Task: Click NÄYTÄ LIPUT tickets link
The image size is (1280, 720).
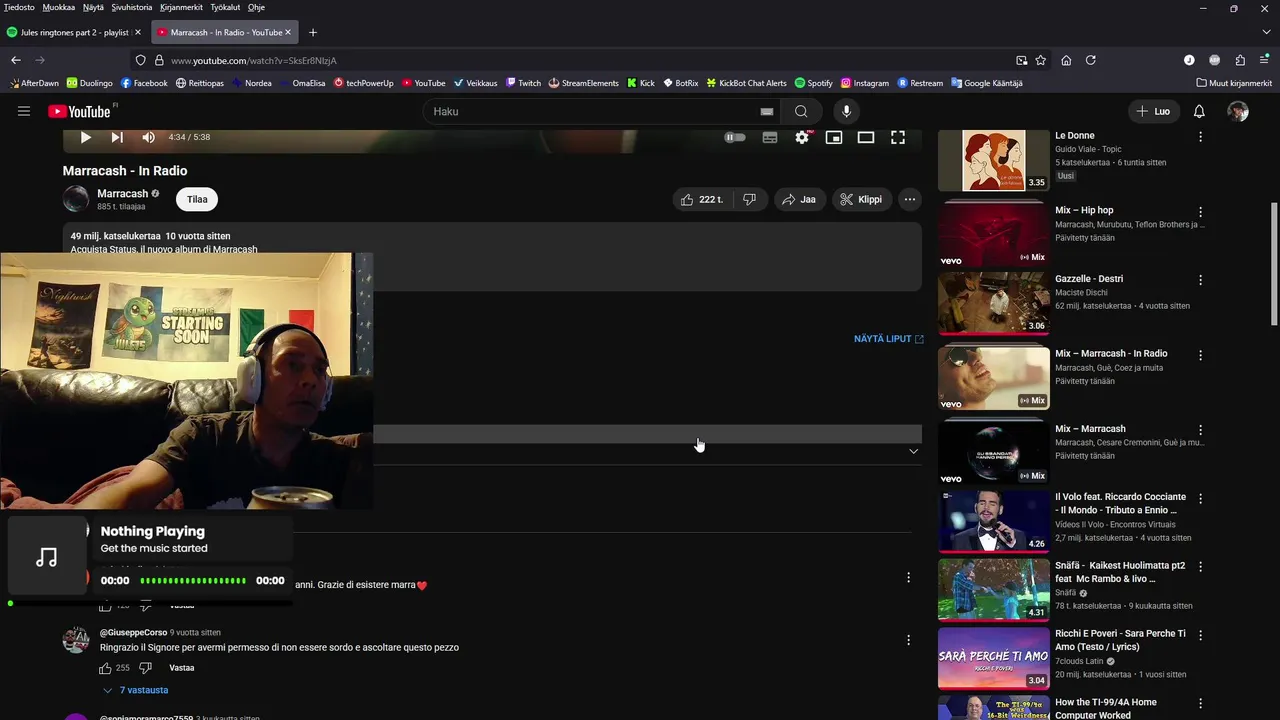Action: point(889,339)
